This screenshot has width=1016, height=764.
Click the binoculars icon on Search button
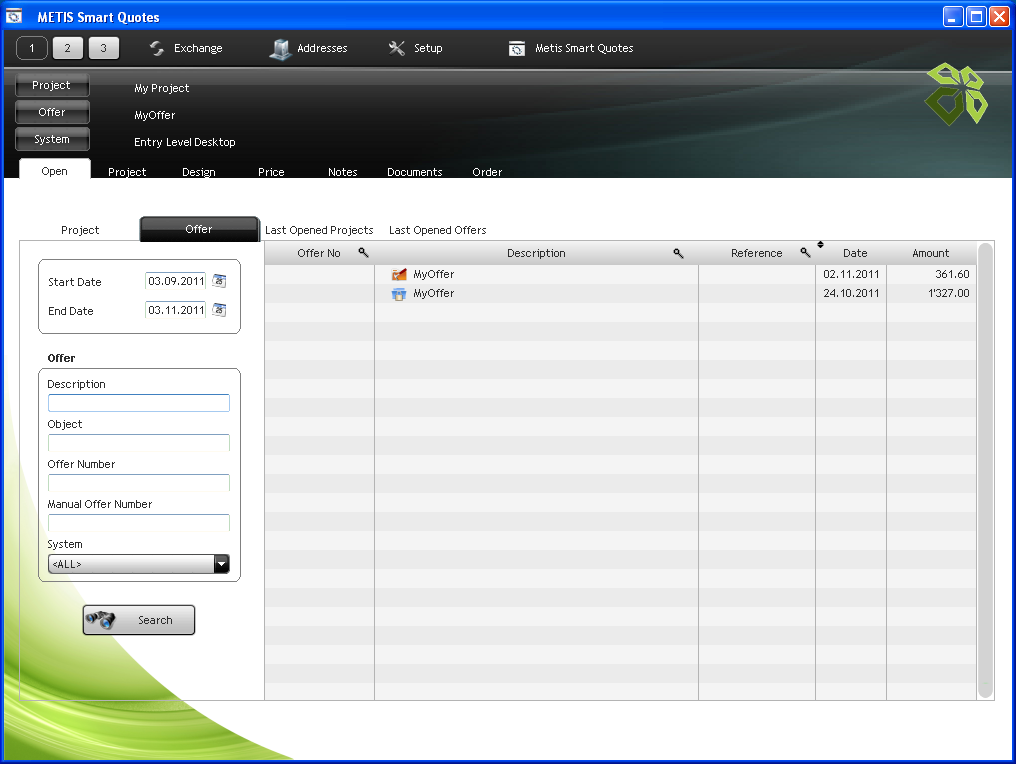coord(100,619)
